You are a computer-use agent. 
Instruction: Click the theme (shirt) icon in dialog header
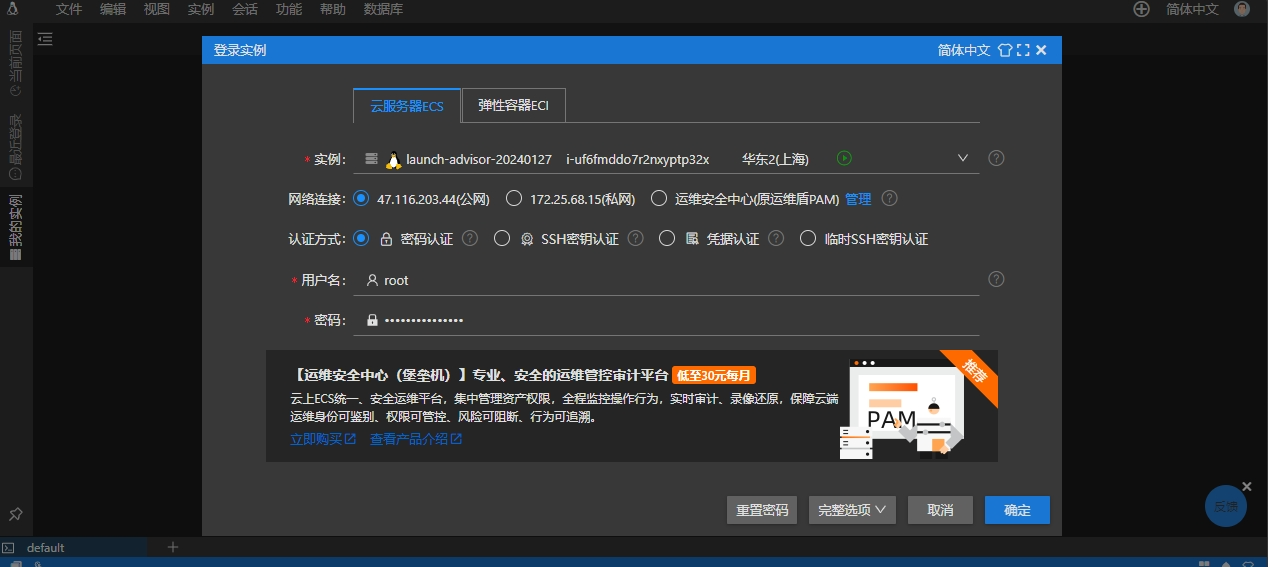pyautogui.click(x=1005, y=50)
